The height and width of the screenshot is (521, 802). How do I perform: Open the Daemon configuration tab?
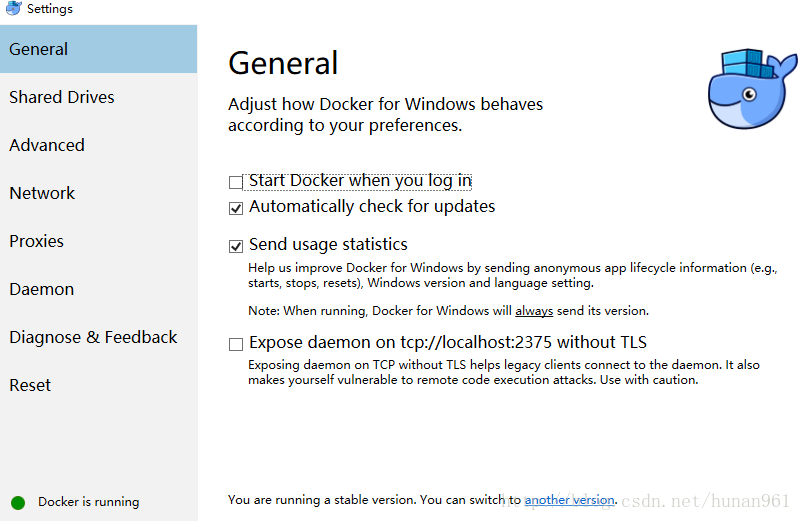point(42,289)
